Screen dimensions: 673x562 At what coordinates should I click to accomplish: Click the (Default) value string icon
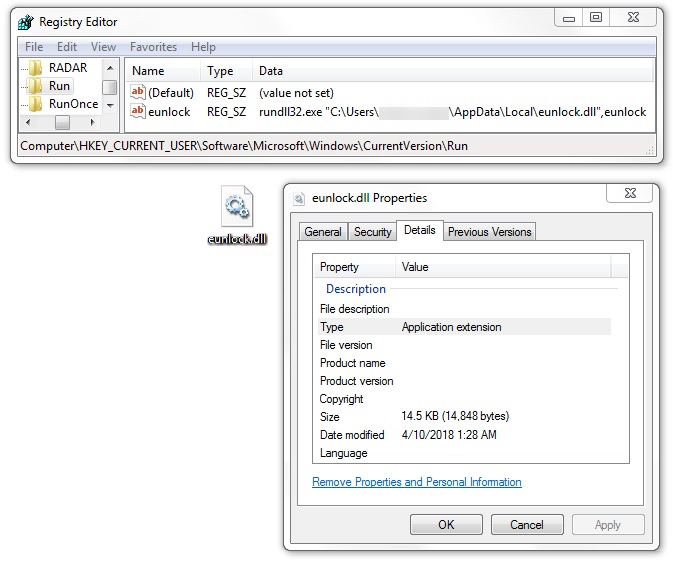(x=138, y=92)
